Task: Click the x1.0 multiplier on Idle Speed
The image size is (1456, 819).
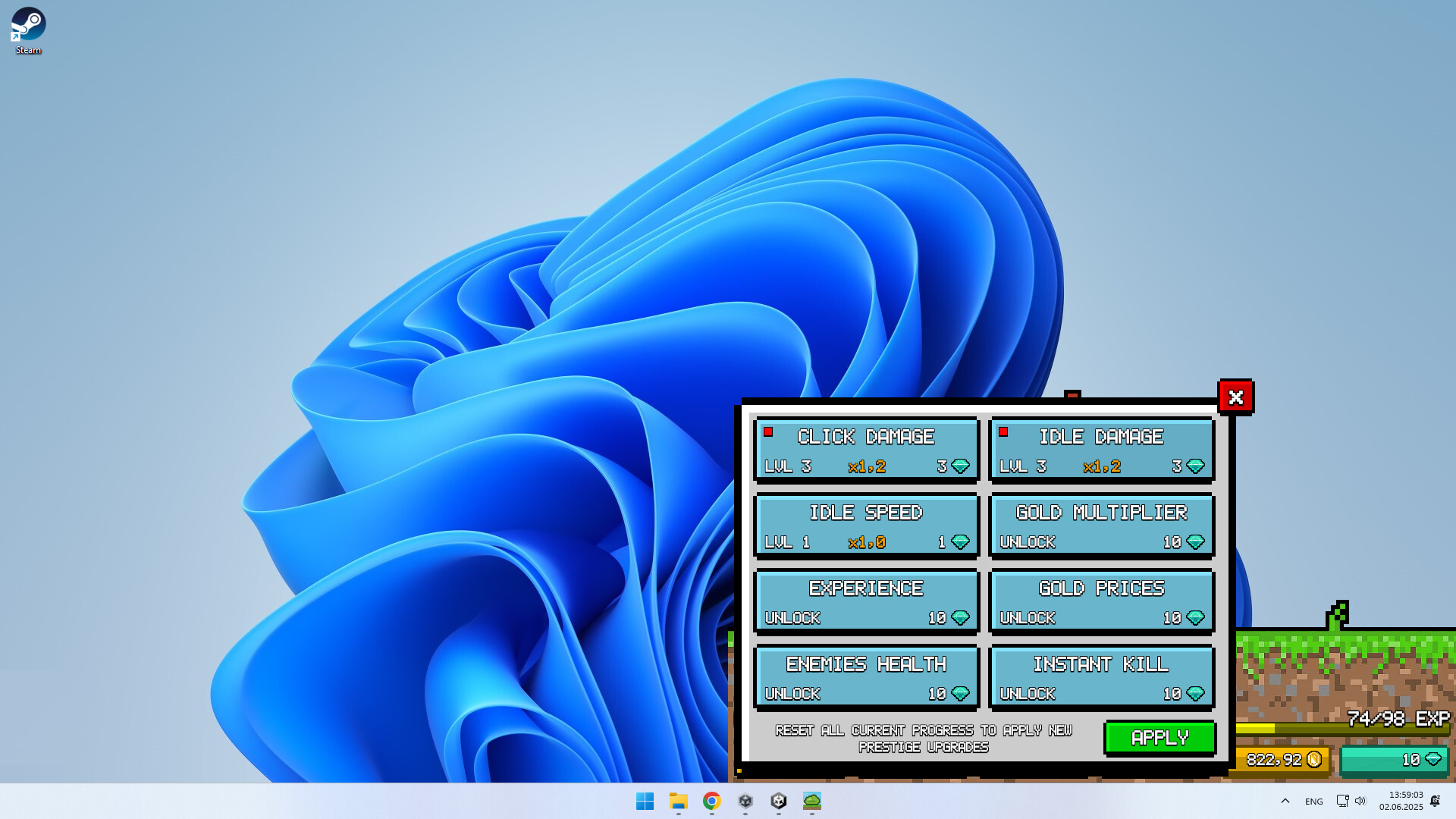Action: coord(867,543)
